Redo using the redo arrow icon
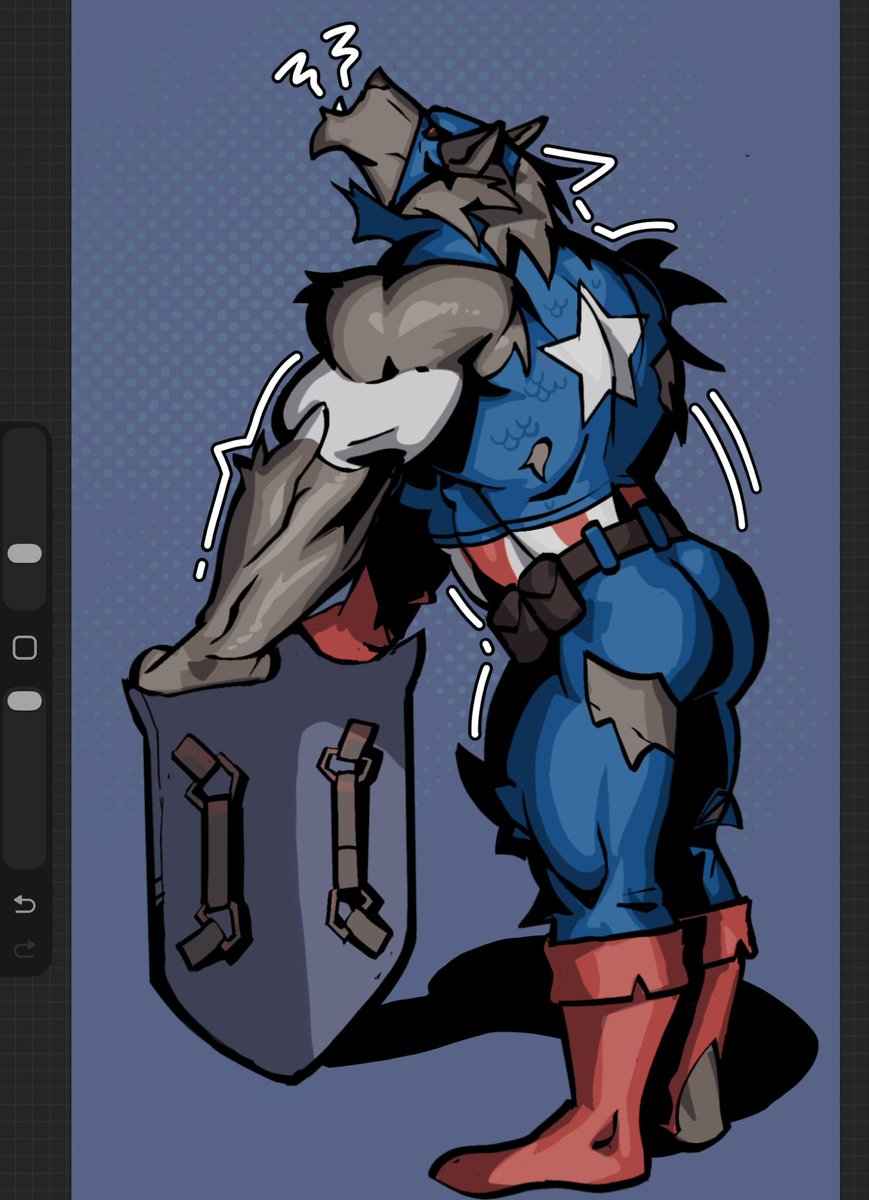The height and width of the screenshot is (1200, 869). click(x=25, y=947)
